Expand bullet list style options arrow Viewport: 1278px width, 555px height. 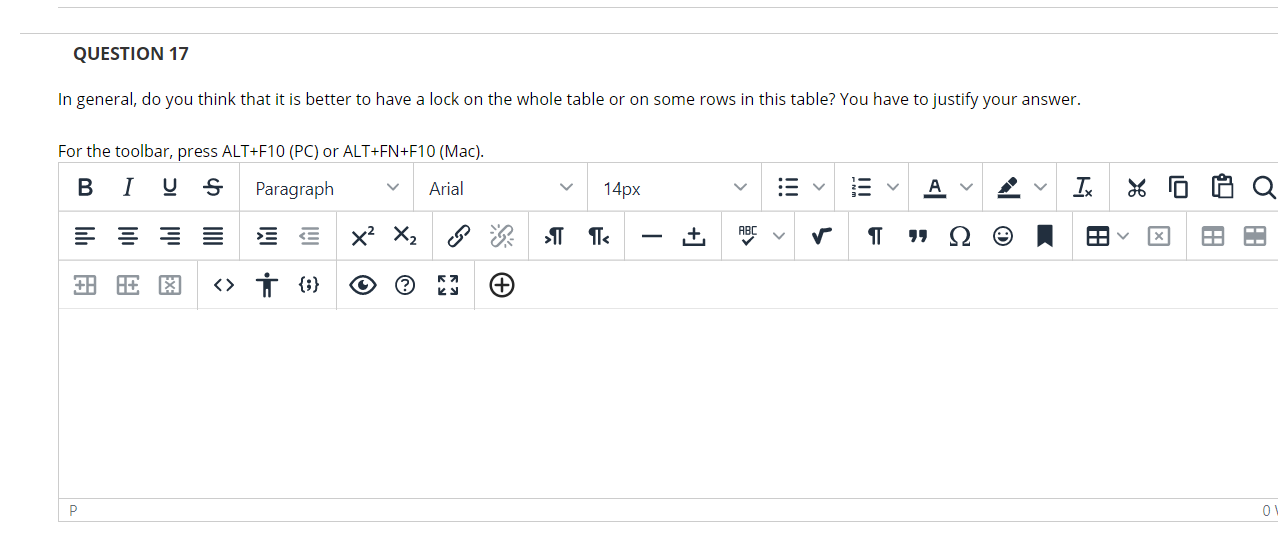pos(820,188)
